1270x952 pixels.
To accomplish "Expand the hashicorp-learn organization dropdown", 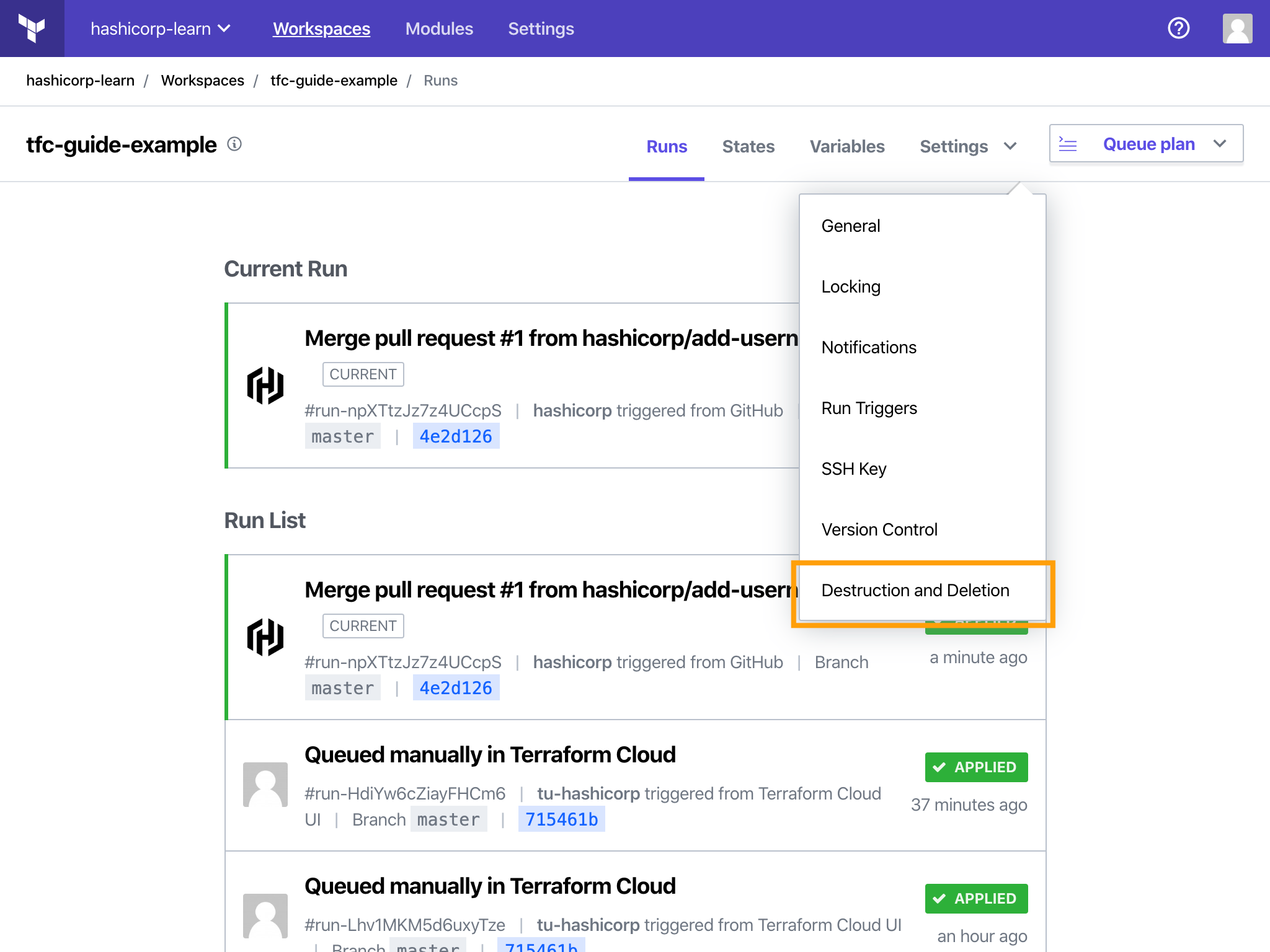I will click(161, 29).
